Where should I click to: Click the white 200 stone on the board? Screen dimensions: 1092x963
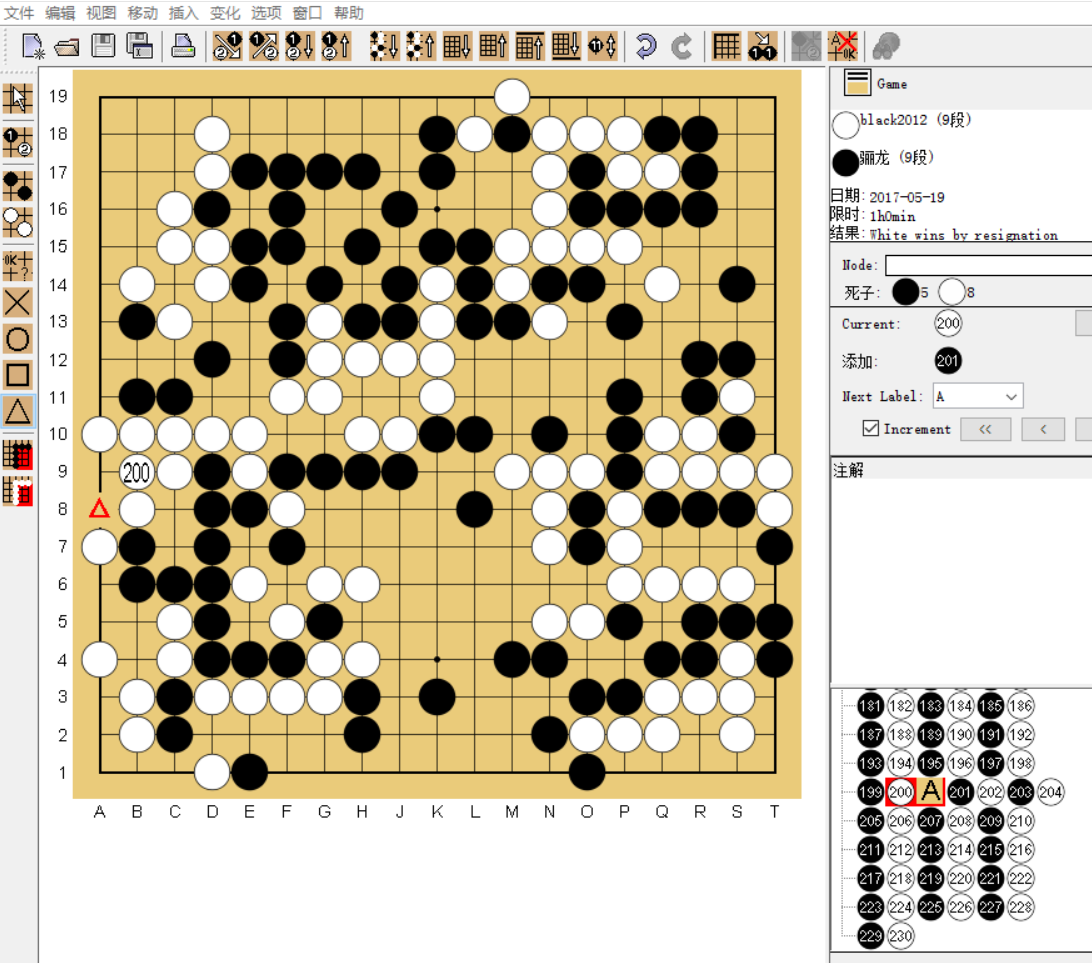[137, 473]
